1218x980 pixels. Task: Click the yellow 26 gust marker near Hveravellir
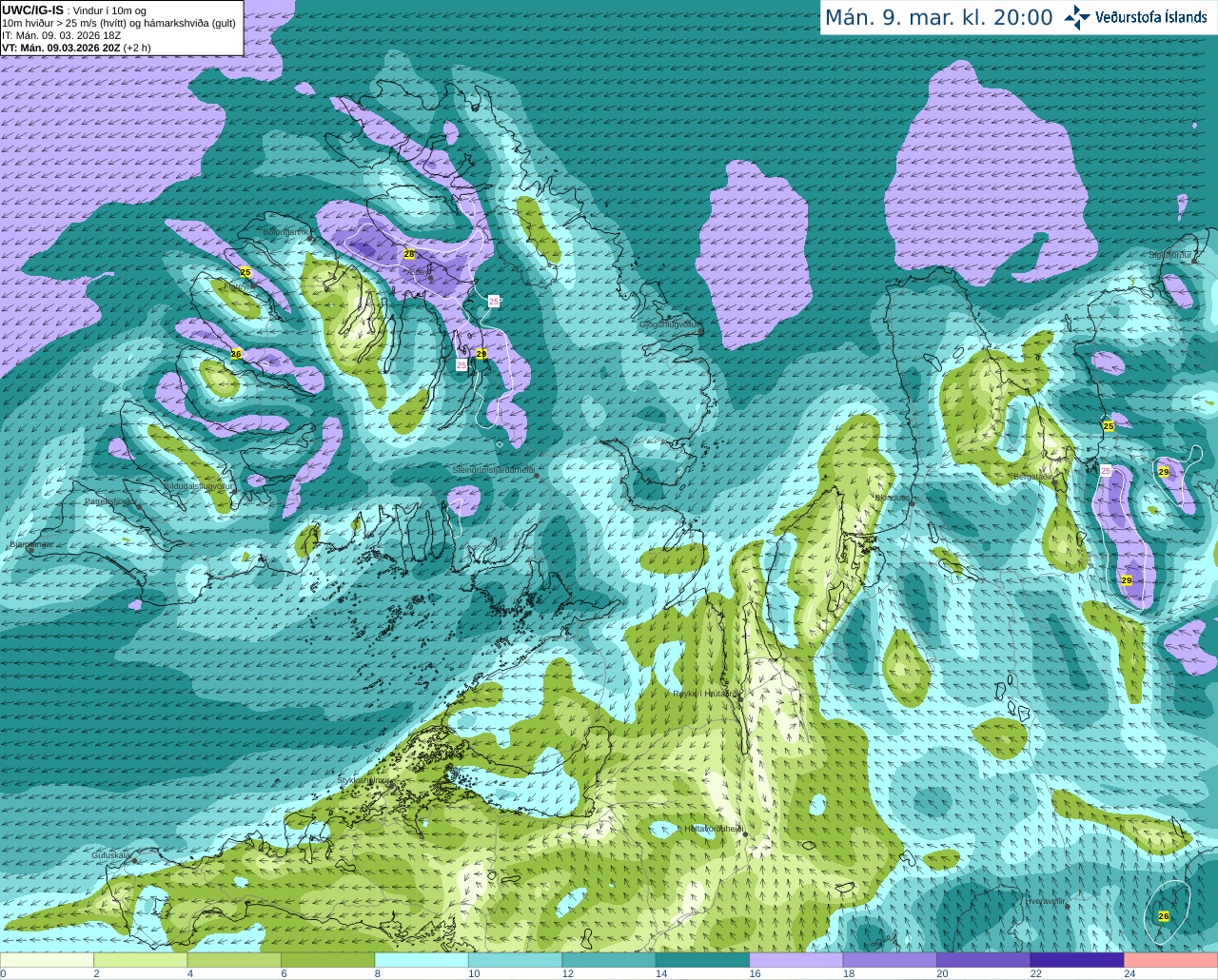[x=1164, y=916]
